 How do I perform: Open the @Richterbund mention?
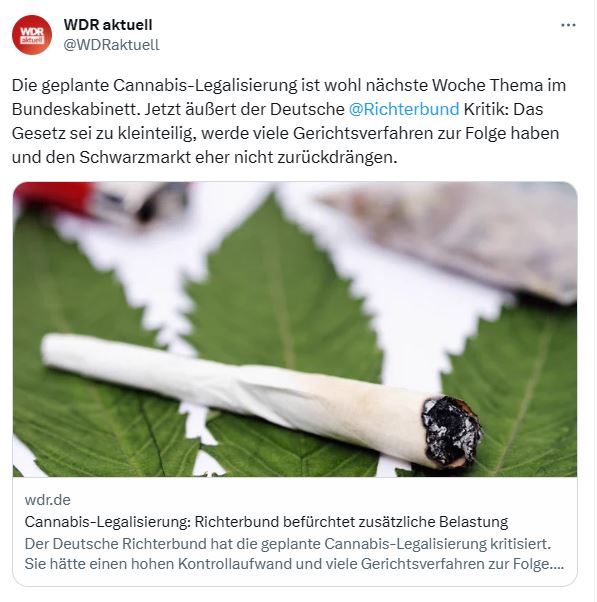(404, 109)
